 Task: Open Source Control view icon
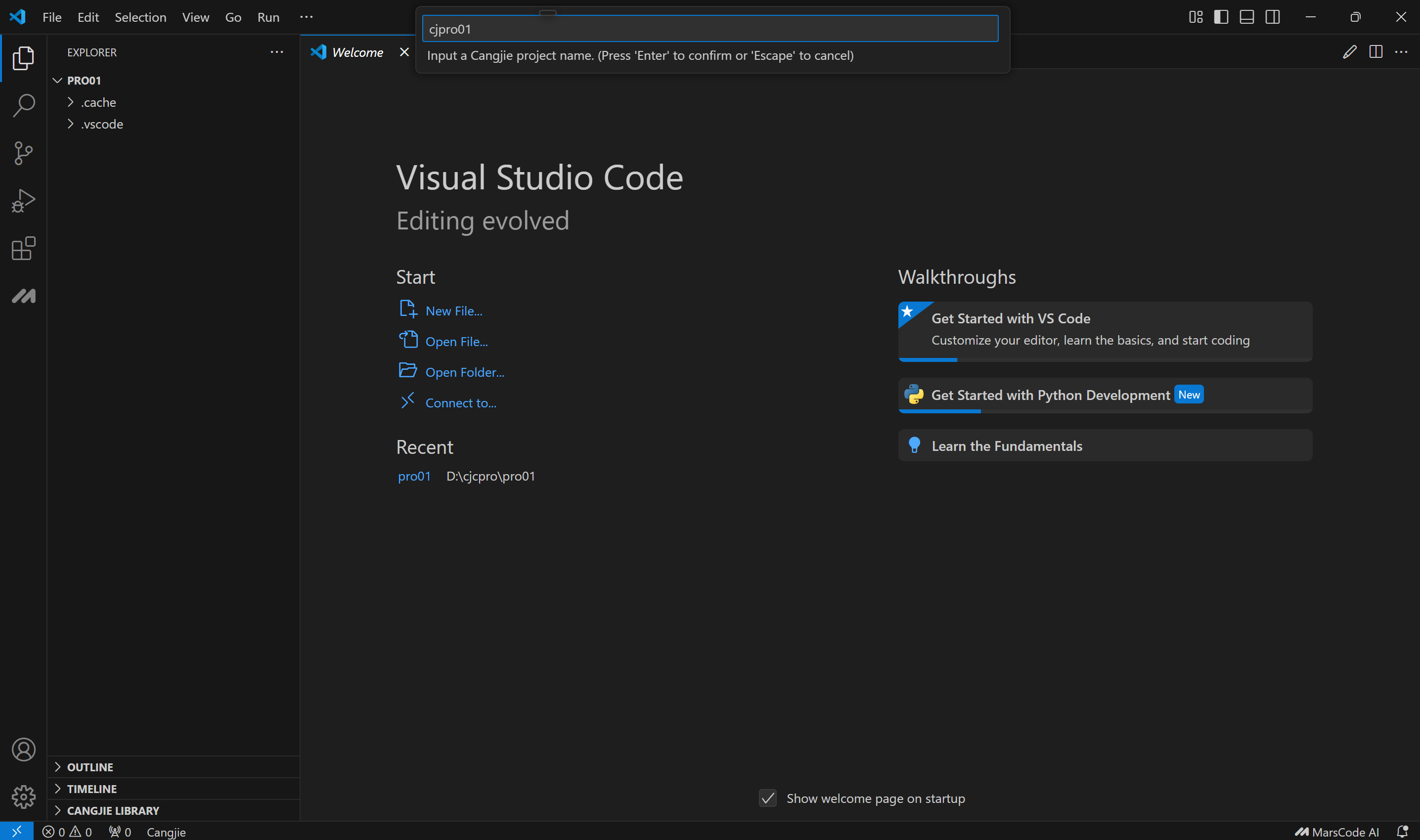coord(23,153)
